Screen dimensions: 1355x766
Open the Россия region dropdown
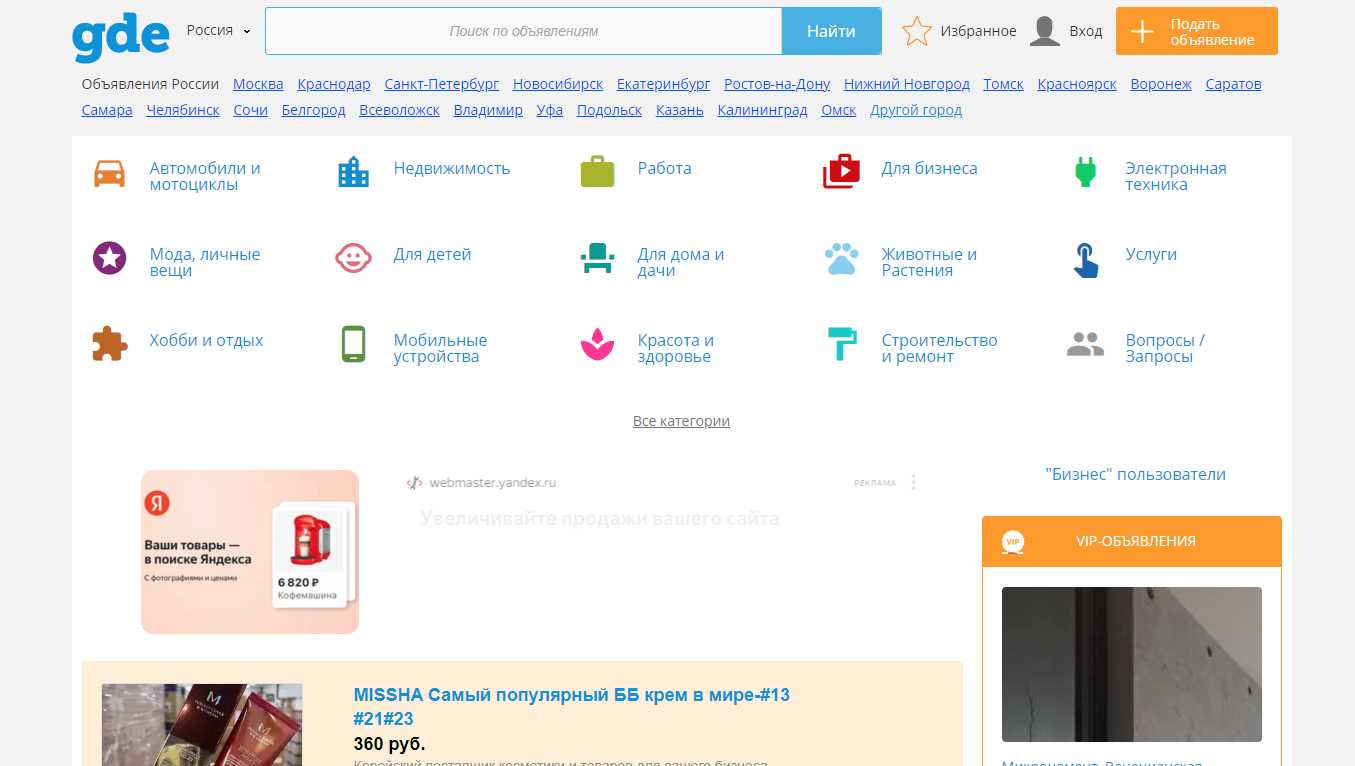coord(219,30)
